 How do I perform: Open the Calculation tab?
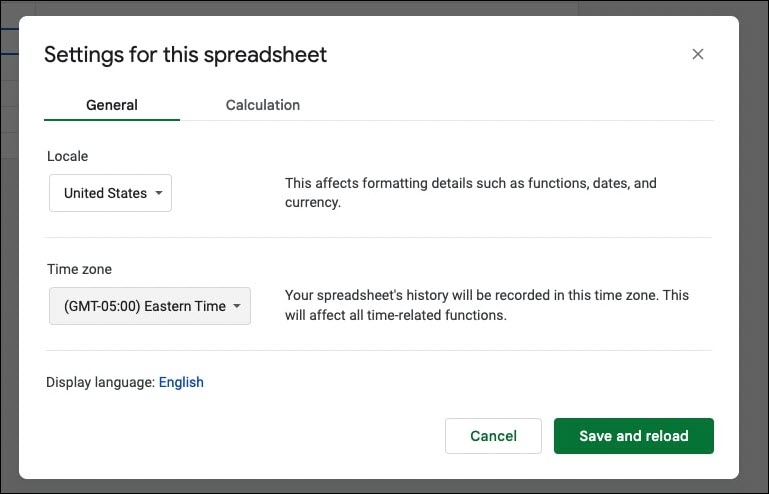pyautogui.click(x=262, y=105)
